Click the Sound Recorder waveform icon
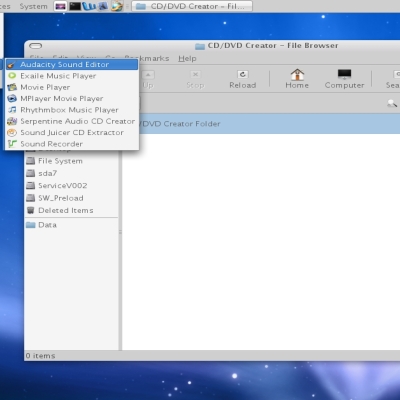Screen dimensions: 400x400 (x=12, y=144)
